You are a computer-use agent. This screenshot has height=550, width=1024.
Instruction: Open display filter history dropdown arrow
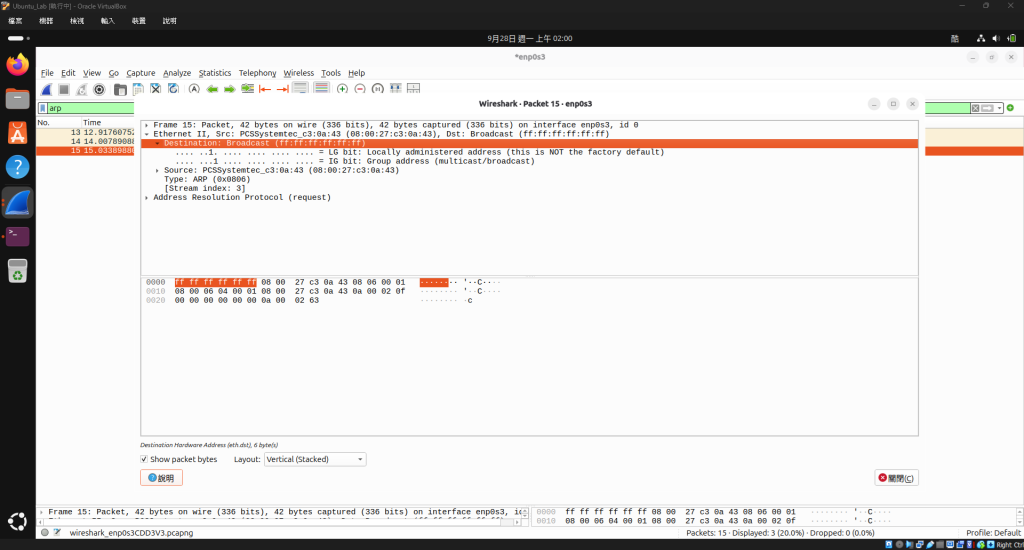[999, 108]
